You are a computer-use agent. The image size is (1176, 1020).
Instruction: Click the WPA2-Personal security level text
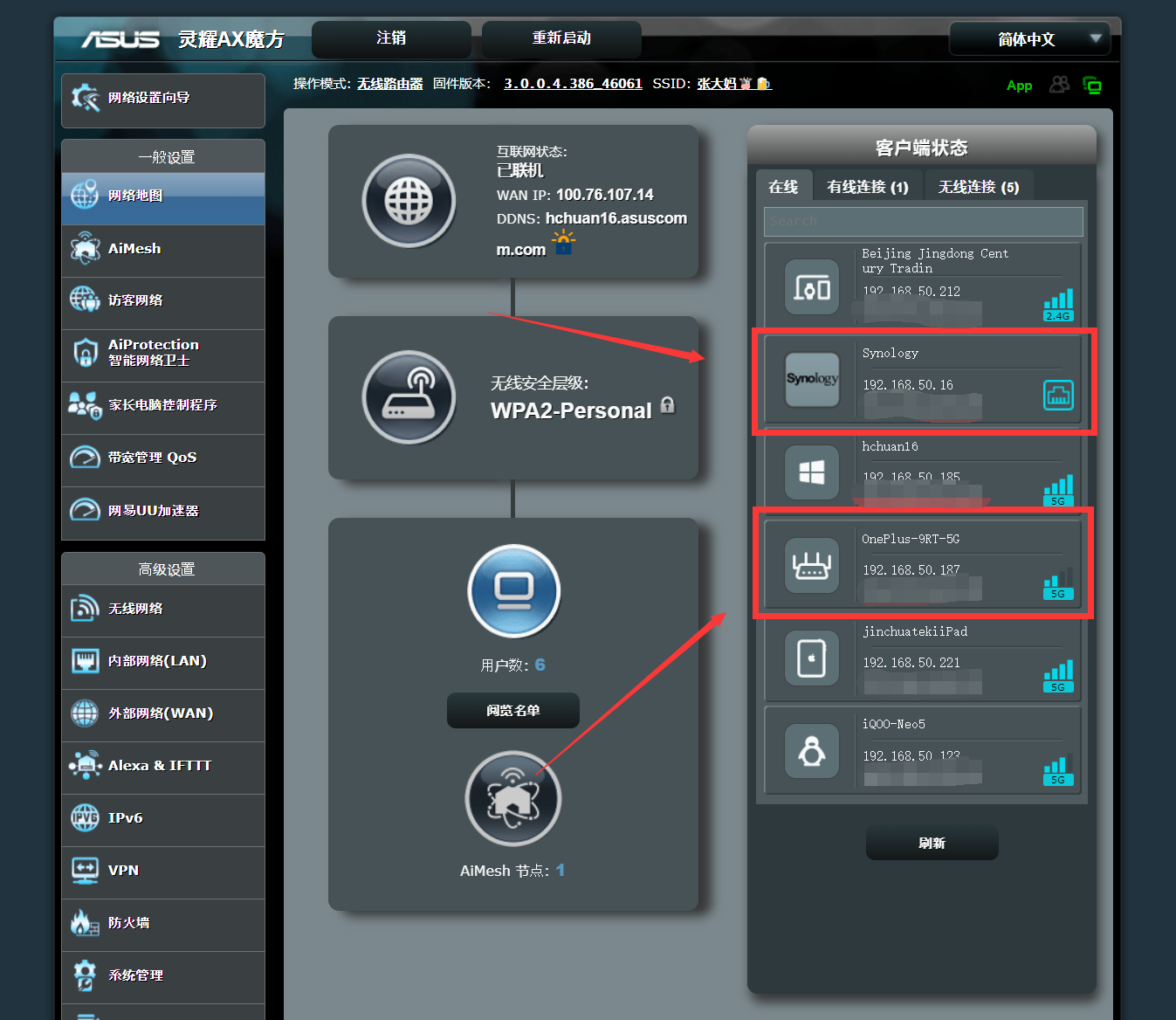point(571,410)
